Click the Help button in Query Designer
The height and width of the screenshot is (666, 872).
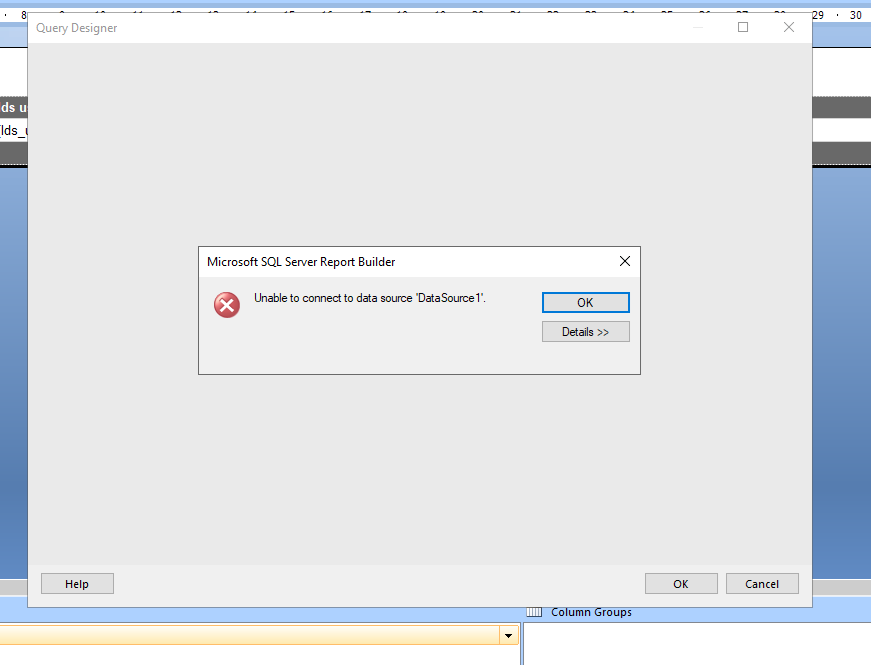pos(77,584)
